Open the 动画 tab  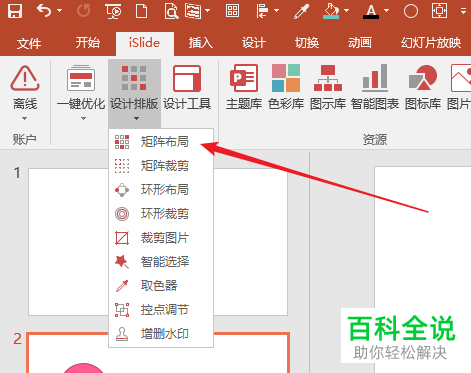pos(360,43)
